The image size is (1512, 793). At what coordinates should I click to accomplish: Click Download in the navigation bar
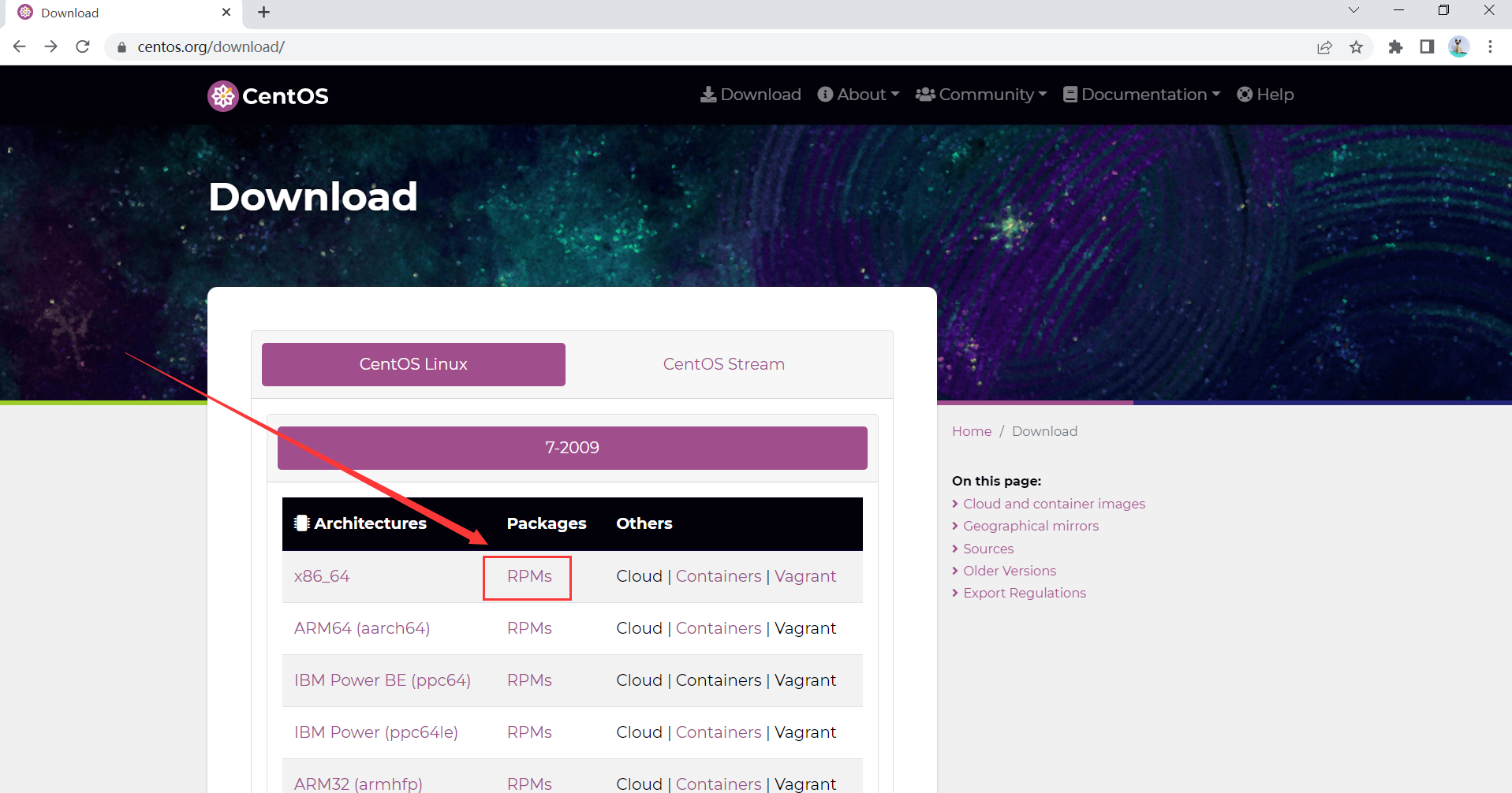click(x=751, y=95)
